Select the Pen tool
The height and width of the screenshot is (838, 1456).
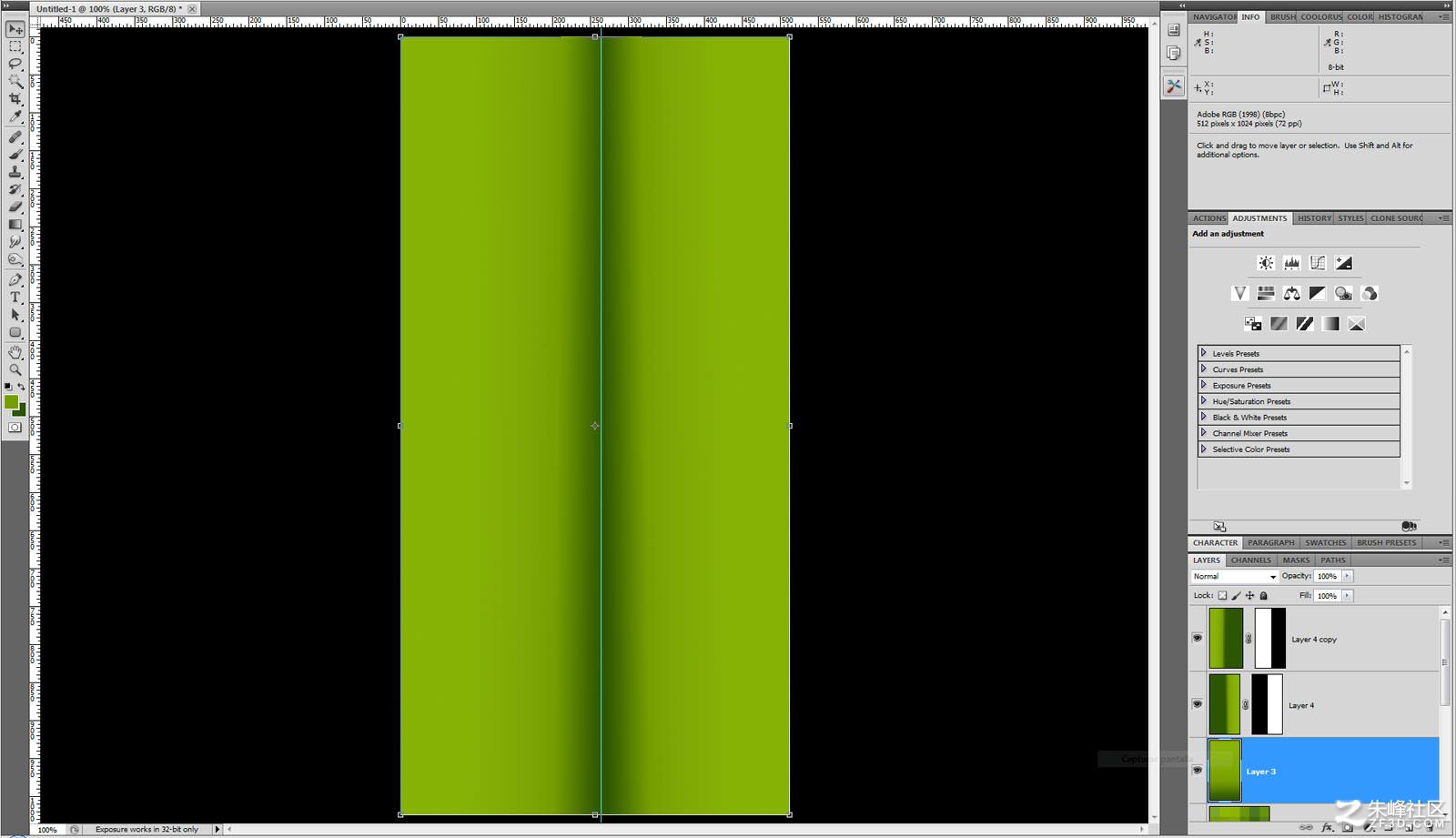click(15, 280)
